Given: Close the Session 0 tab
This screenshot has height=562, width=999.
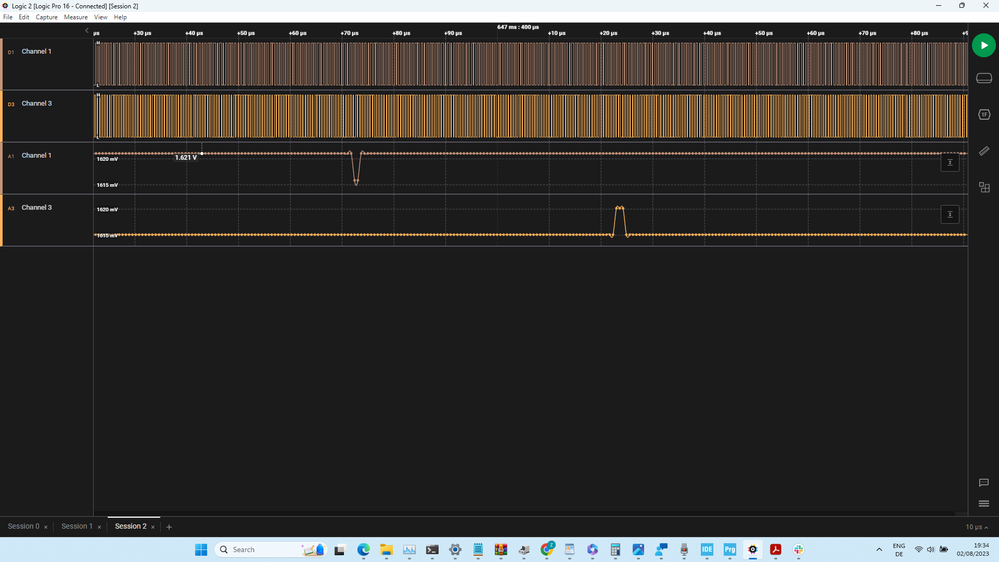Looking at the screenshot, I should (x=46, y=527).
